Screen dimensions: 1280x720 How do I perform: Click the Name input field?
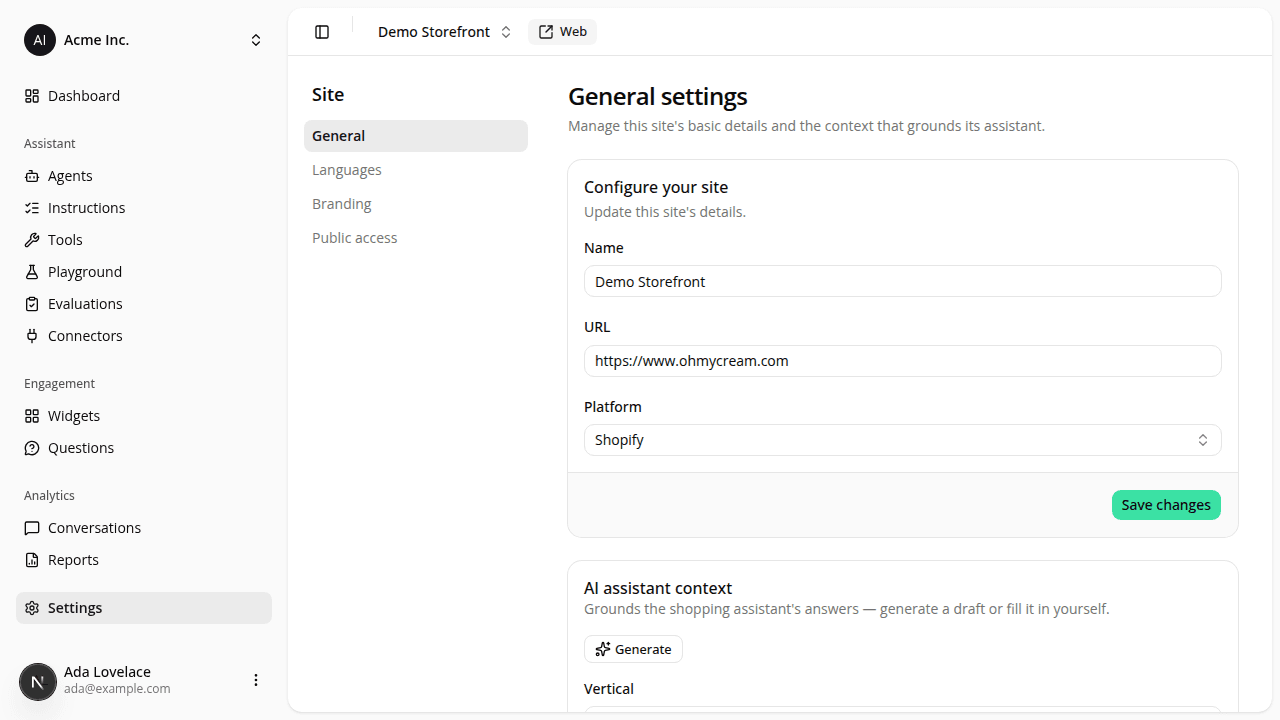pyautogui.click(x=903, y=281)
